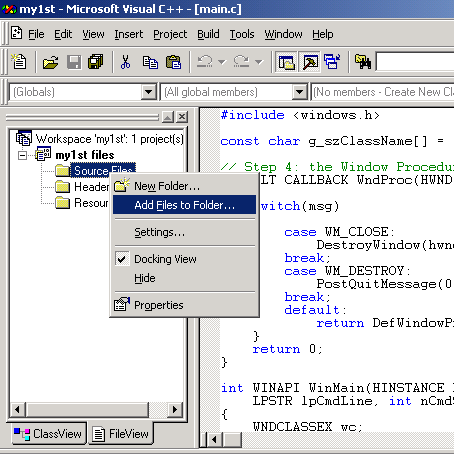Open the View menu
The width and height of the screenshot is (454, 454).
pyautogui.click(x=93, y=34)
